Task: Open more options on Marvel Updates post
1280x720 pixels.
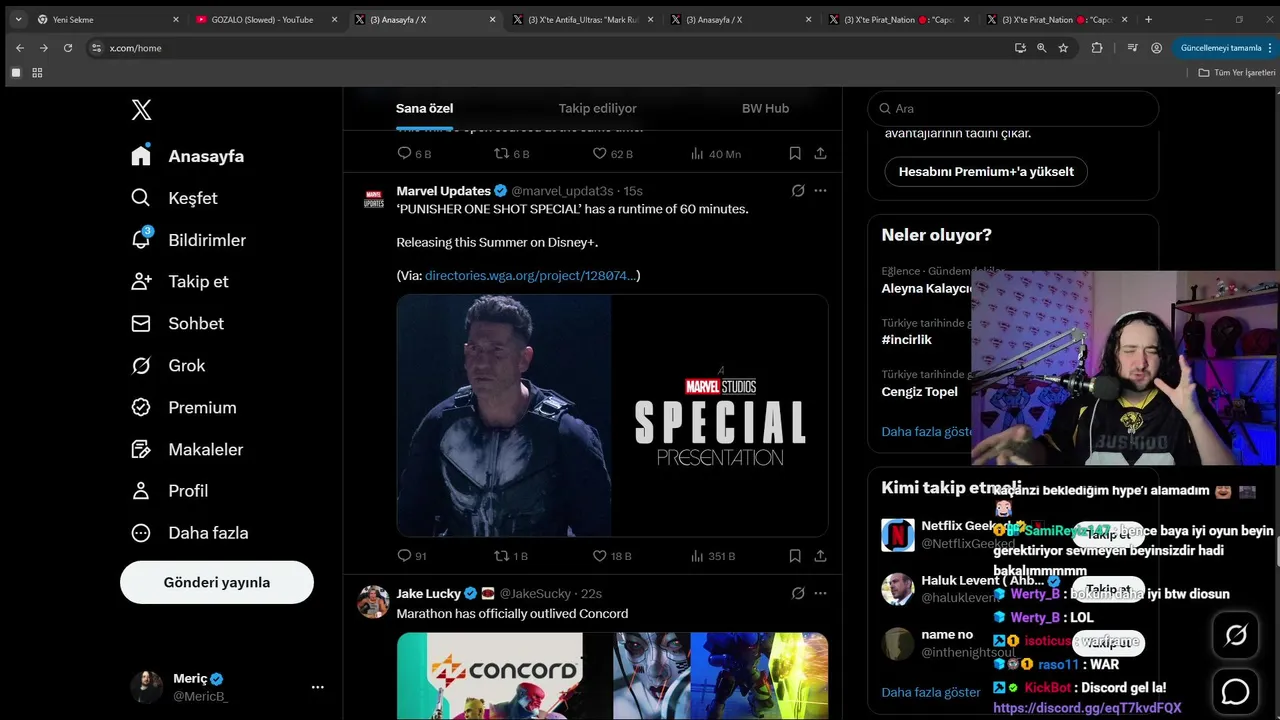Action: click(x=820, y=190)
